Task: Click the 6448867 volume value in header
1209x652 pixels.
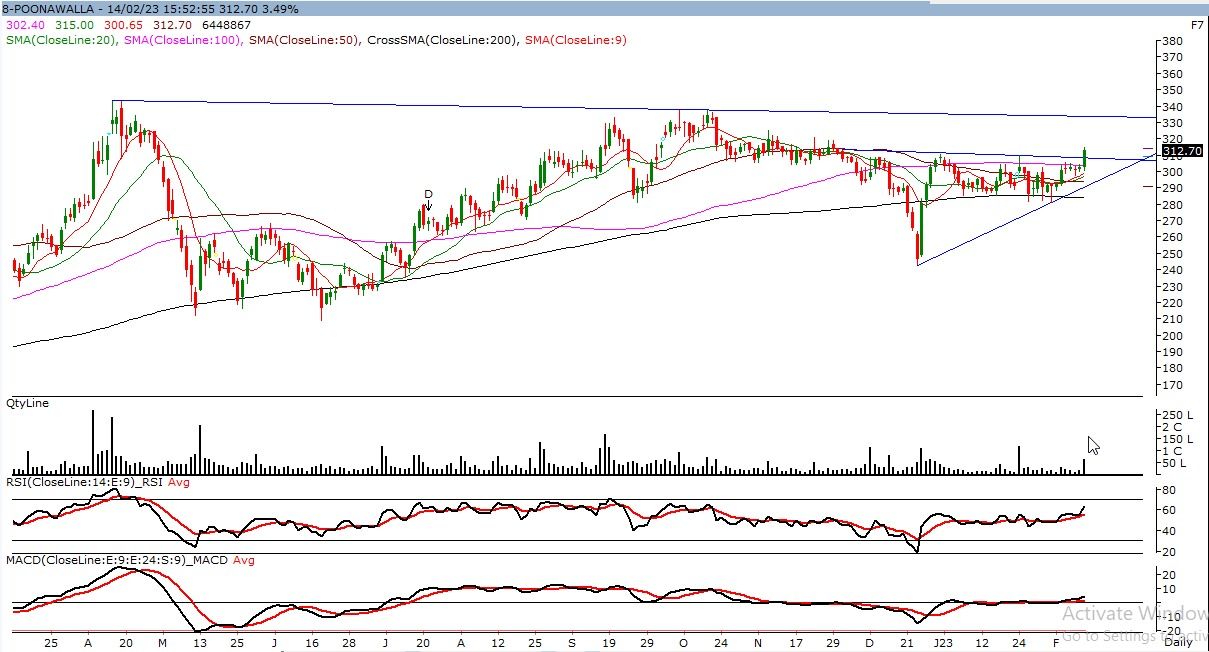Action: 224,24
